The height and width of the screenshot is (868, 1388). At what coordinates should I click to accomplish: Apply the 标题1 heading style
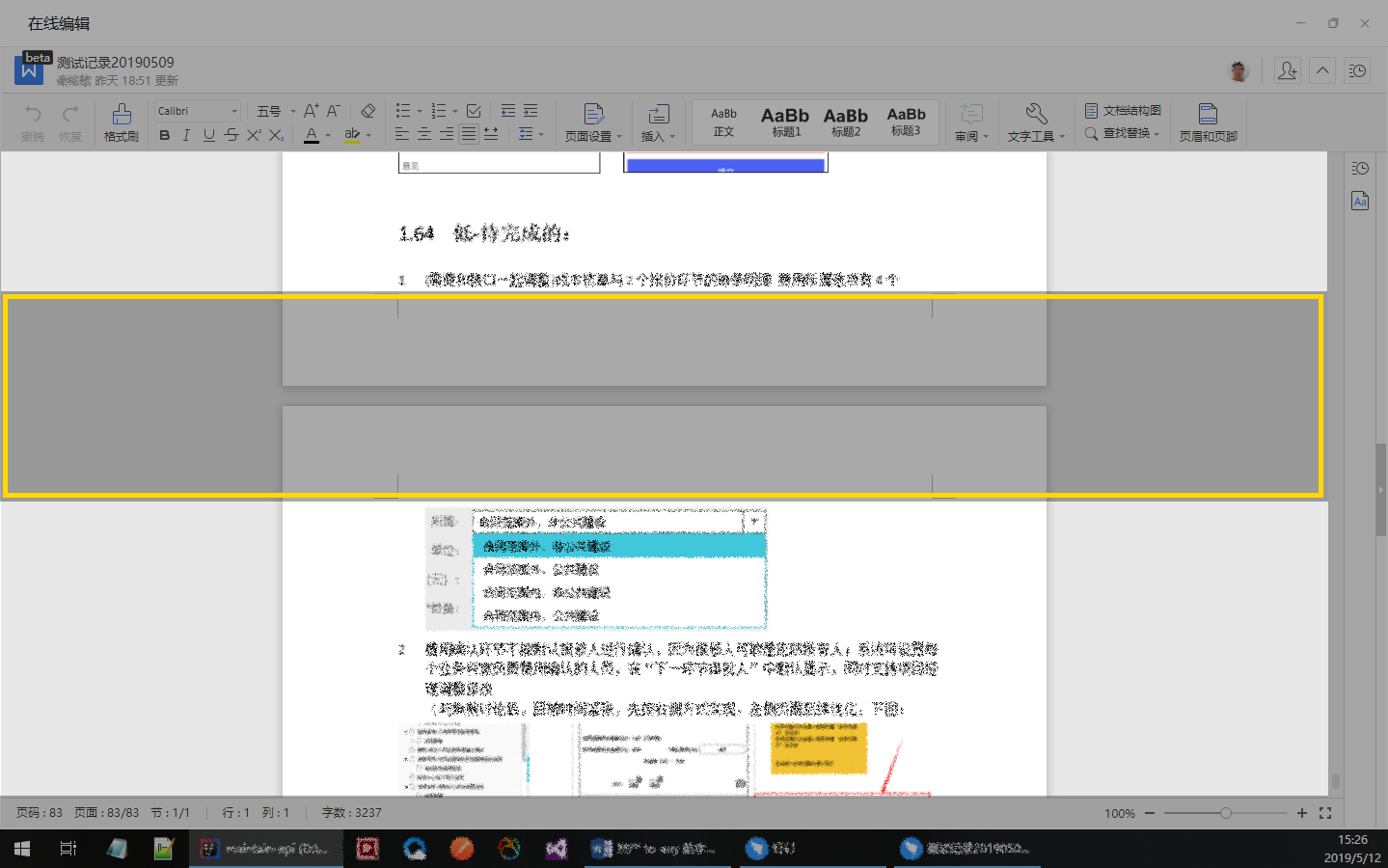point(785,122)
